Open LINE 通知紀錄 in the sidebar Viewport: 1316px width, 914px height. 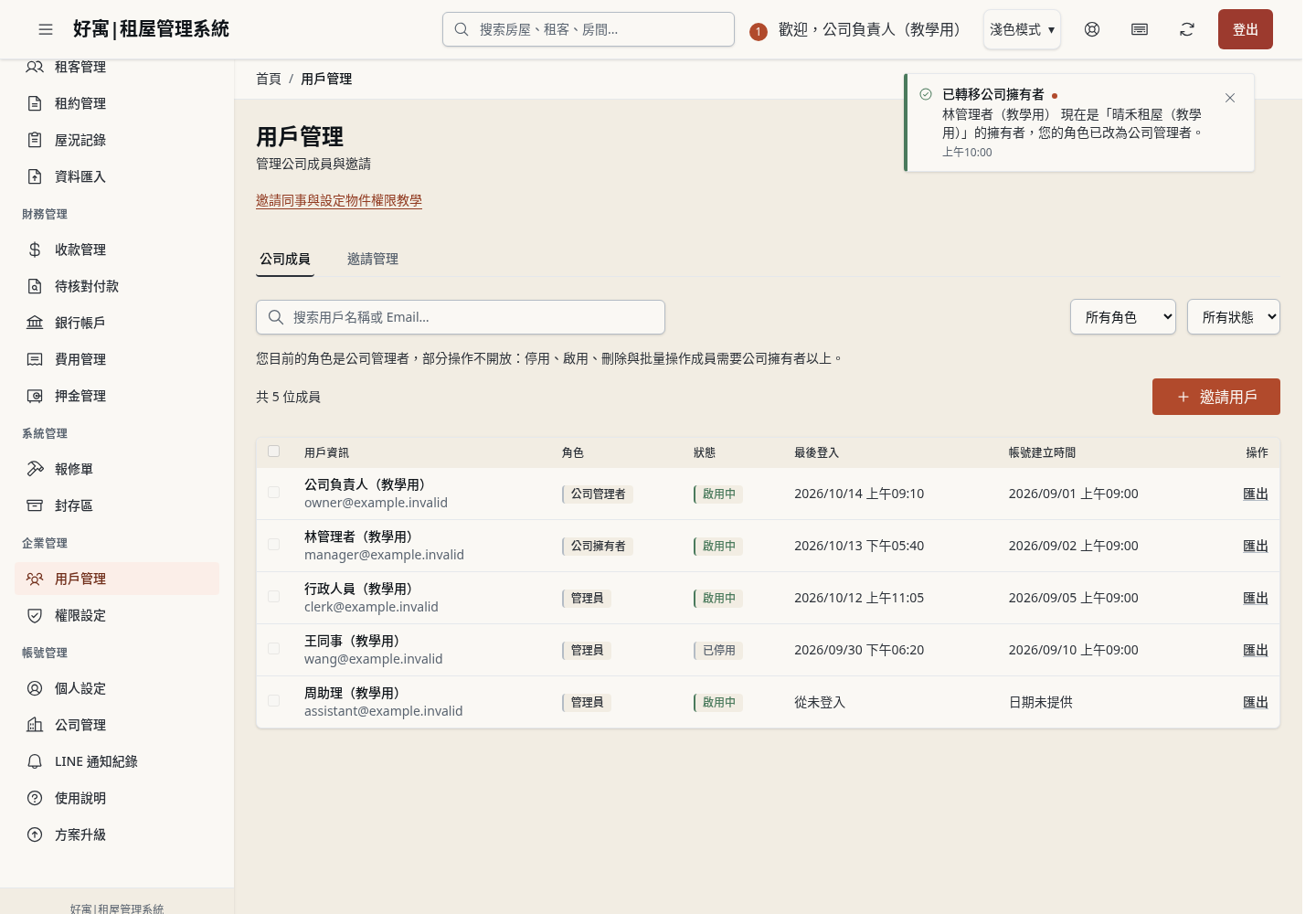click(117, 761)
